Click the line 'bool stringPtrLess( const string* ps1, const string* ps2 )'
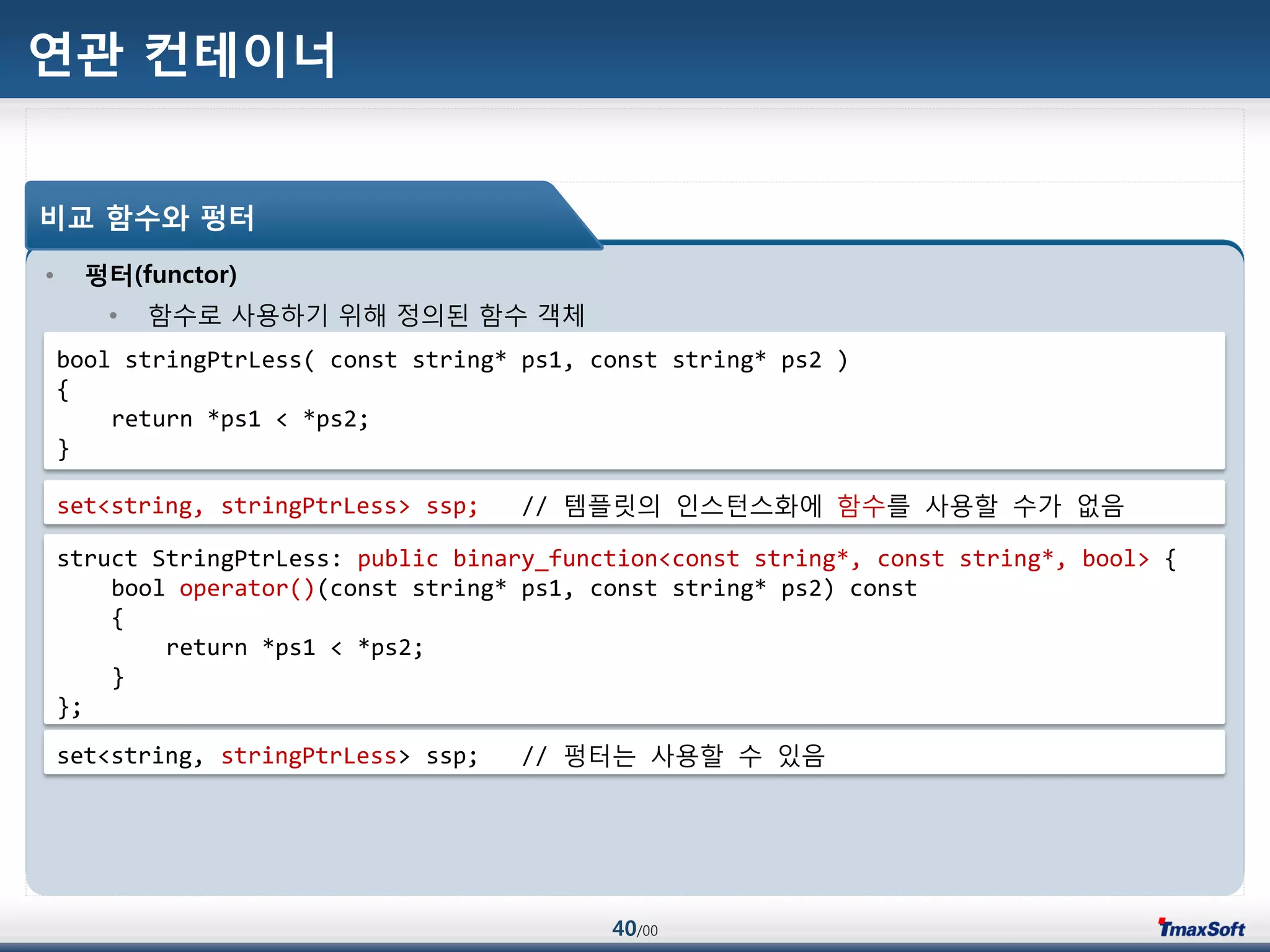 click(452, 360)
